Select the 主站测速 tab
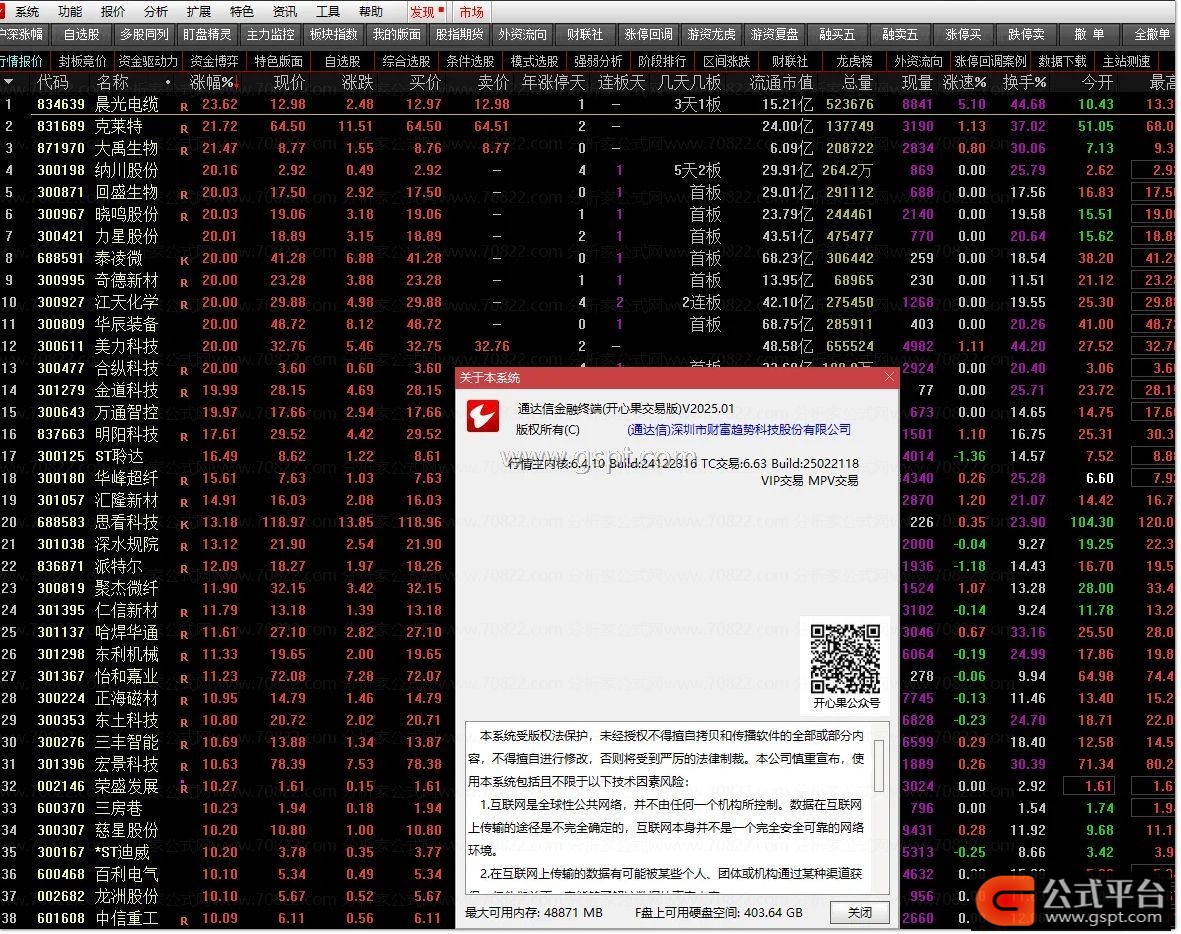 [1126, 61]
